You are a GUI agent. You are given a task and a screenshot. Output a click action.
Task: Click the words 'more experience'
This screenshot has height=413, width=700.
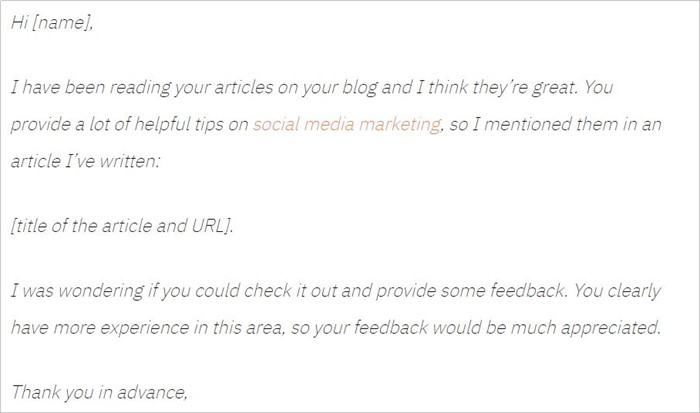pos(121,328)
